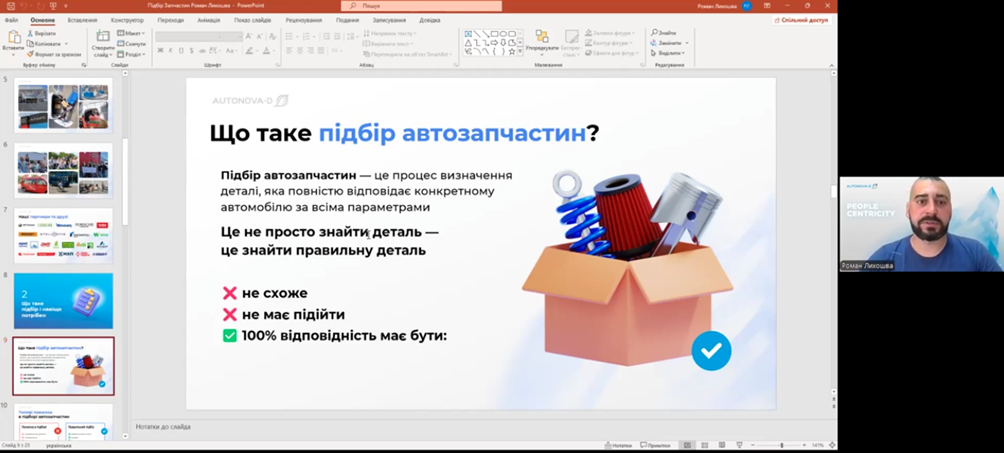Image resolution: width=1004 pixels, height=453 pixels.
Task: Expand the Виділити select dropdown
Action: pyautogui.click(x=670, y=54)
